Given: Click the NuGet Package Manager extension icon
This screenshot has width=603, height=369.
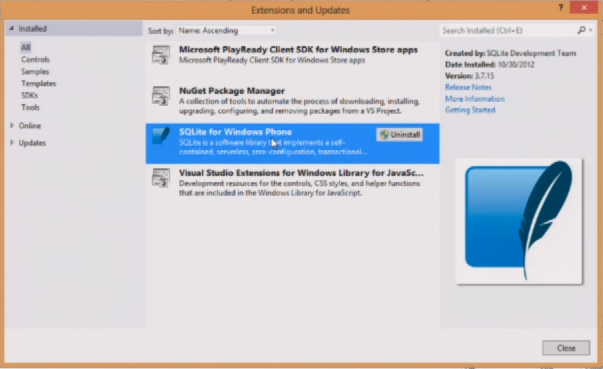Looking at the screenshot, I should point(161,96).
